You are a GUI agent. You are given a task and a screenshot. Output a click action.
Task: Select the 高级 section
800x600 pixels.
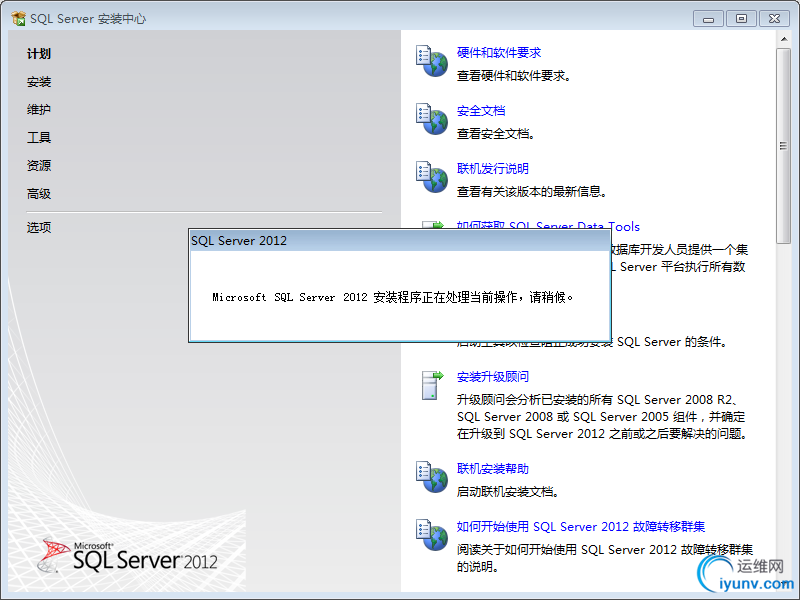pyautogui.click(x=39, y=193)
